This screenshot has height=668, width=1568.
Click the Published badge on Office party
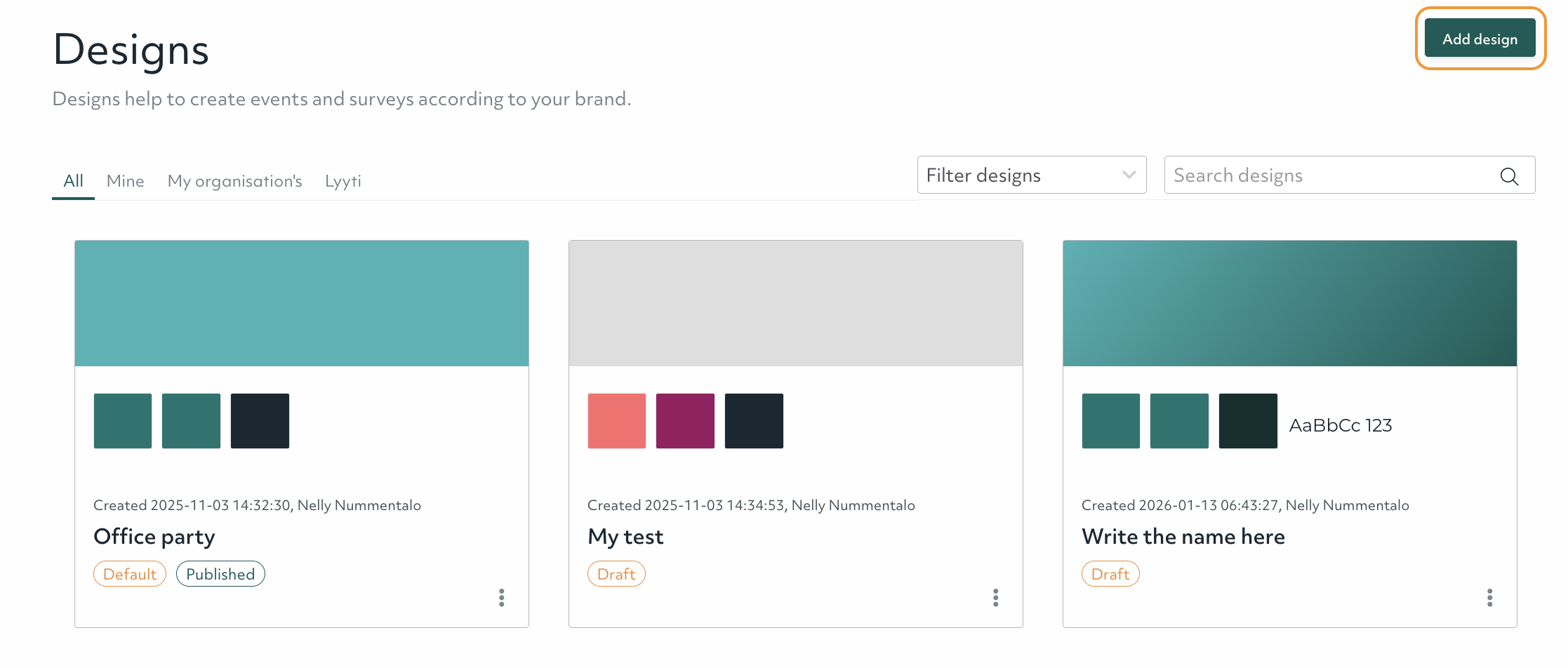(x=220, y=574)
